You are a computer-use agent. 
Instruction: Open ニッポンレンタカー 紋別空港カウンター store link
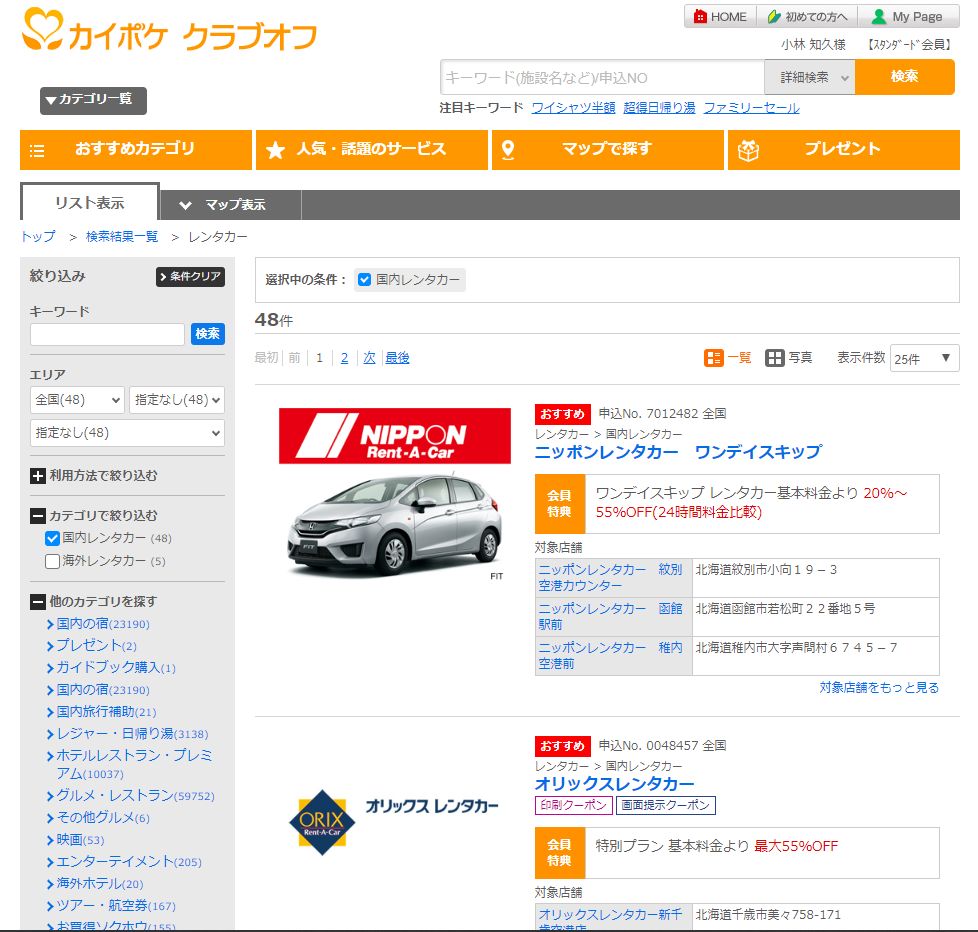[x=610, y=578]
